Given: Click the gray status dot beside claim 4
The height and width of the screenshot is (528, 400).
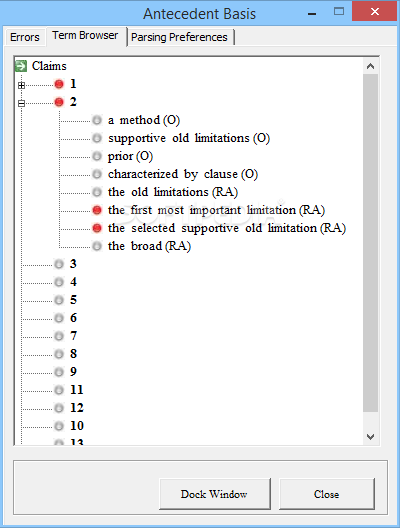Looking at the screenshot, I should (59, 282).
